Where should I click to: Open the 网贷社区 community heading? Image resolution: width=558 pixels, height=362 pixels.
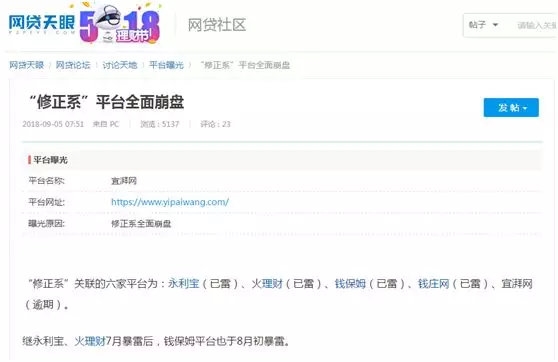click(217, 25)
